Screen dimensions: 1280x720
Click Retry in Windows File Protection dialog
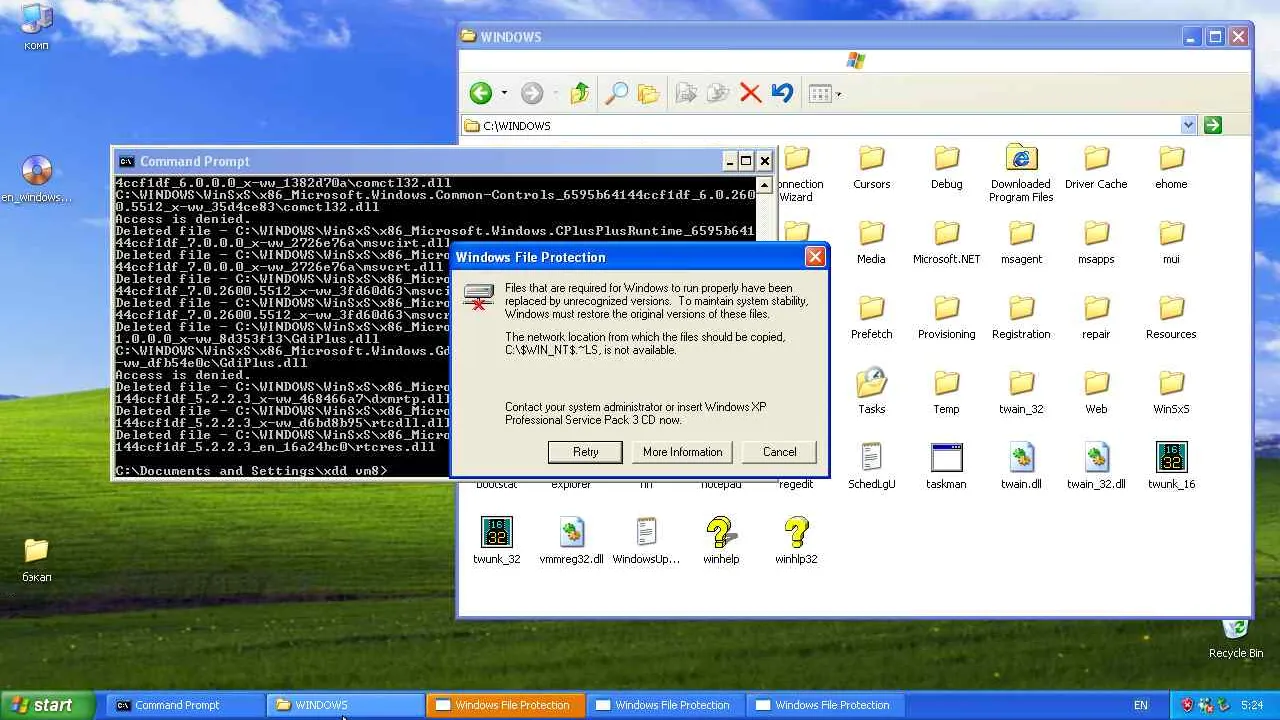point(585,452)
